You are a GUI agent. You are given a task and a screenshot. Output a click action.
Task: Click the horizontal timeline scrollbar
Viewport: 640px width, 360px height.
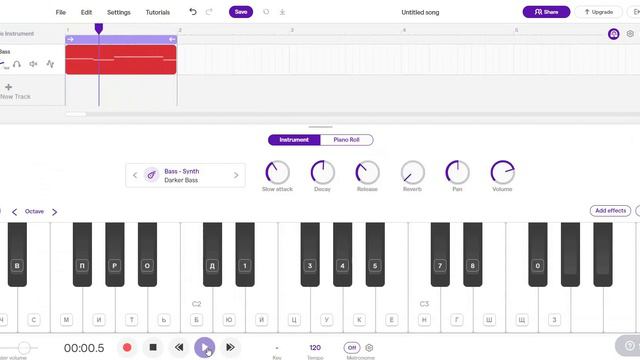(x=76, y=114)
